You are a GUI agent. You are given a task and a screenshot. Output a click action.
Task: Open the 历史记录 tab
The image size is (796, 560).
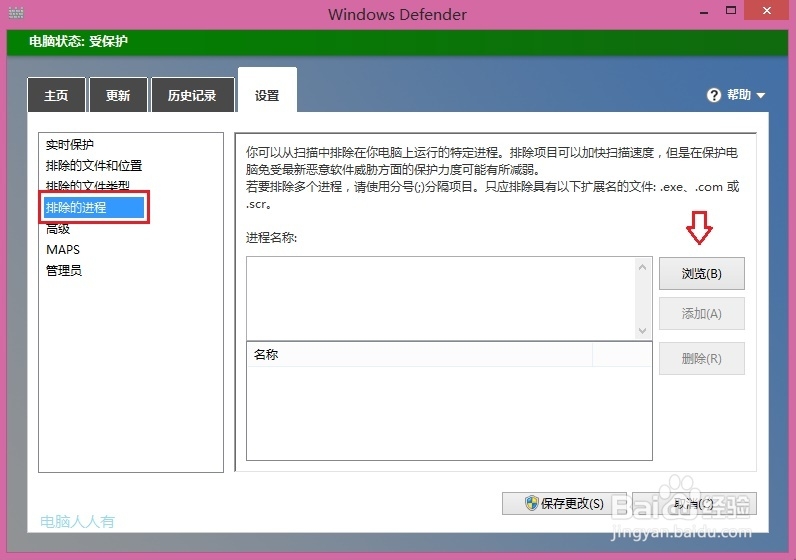[192, 95]
